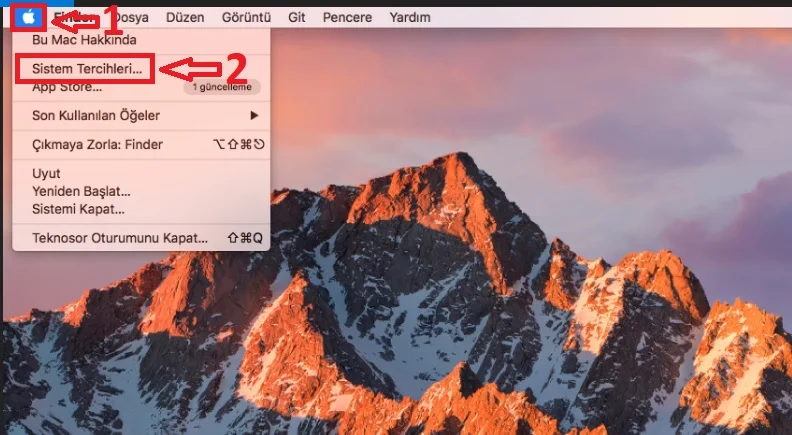792x435 pixels.
Task: Open the Pencere menu
Action: [x=347, y=18]
